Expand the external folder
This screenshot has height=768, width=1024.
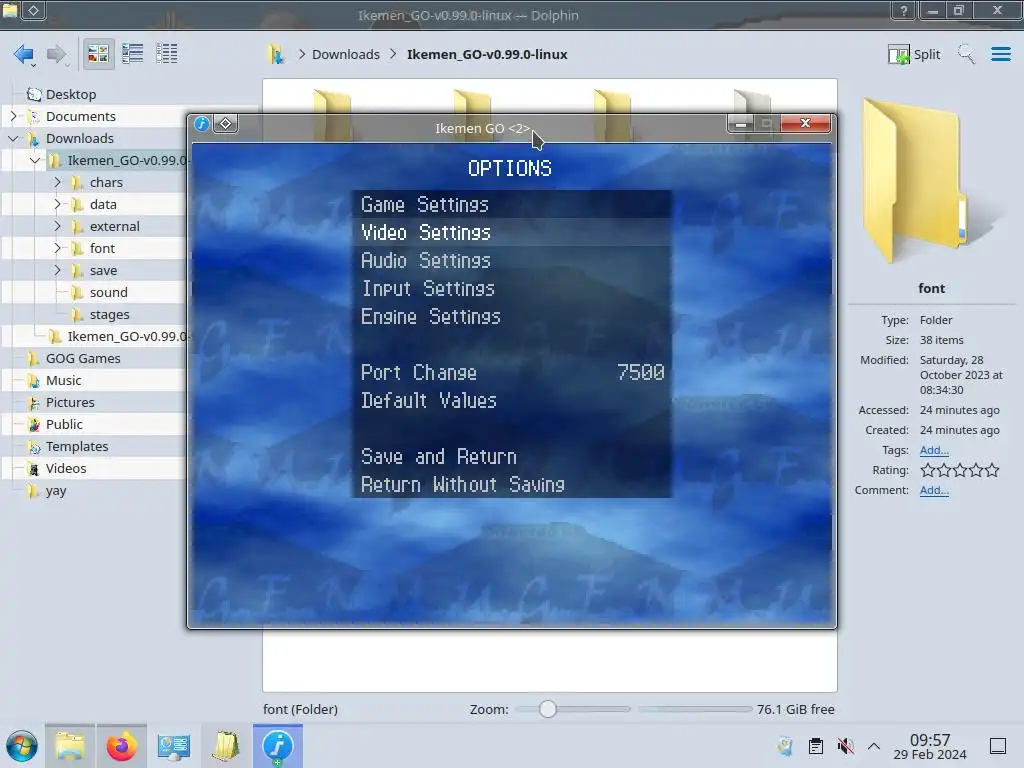pos(57,226)
